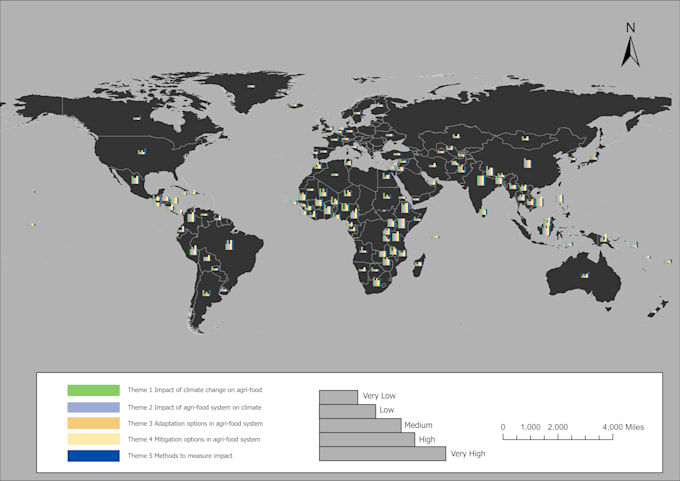This screenshot has width=680, height=481.
Task: Click the bar chart over Canada
Action: click(x=137, y=118)
